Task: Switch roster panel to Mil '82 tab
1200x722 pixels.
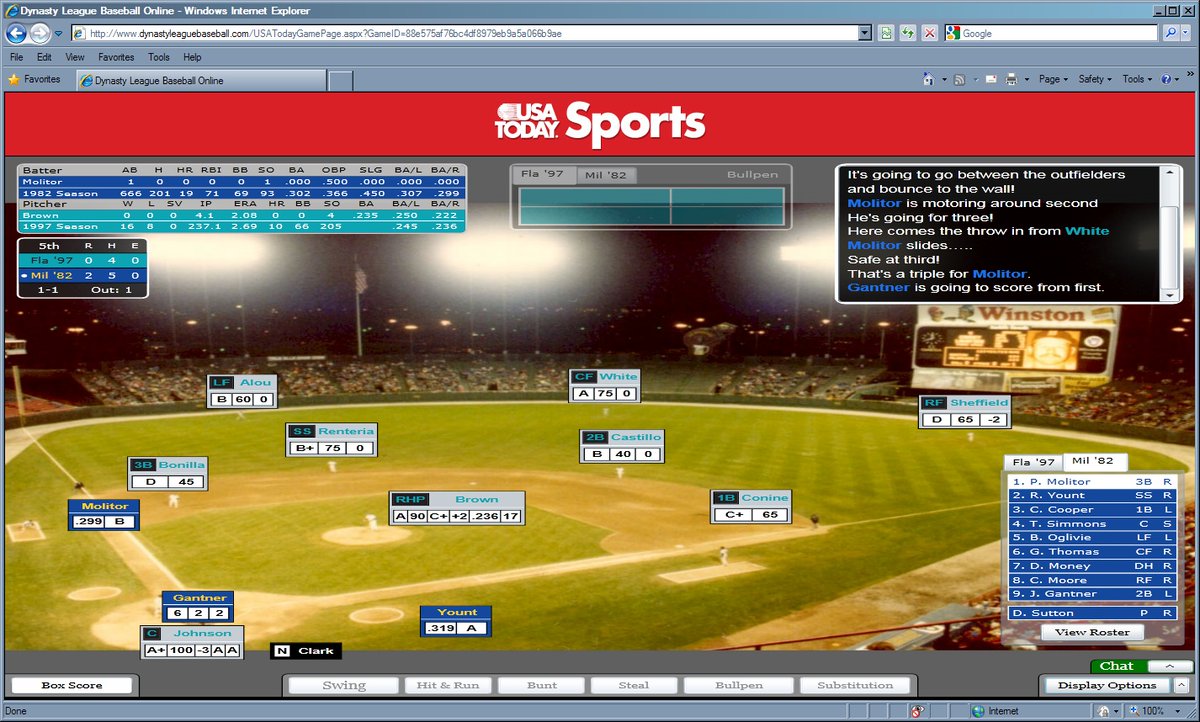Action: (x=1094, y=461)
